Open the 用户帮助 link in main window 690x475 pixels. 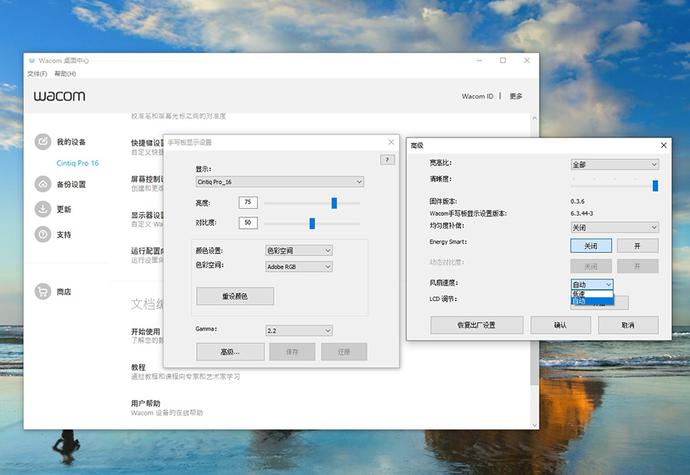coord(146,403)
